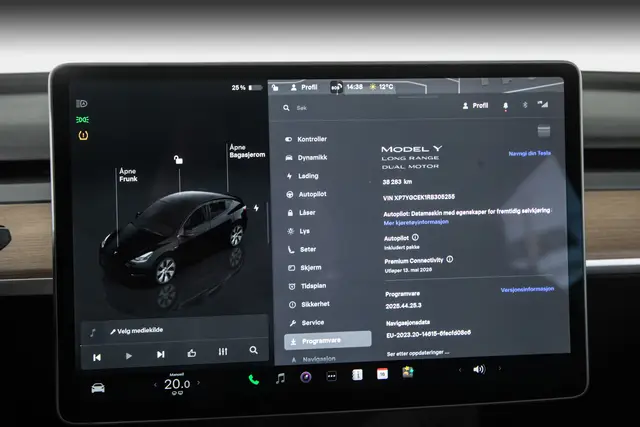Open the Dynamikk settings menu
Screen dimensions: 640x427
(x=306, y=158)
